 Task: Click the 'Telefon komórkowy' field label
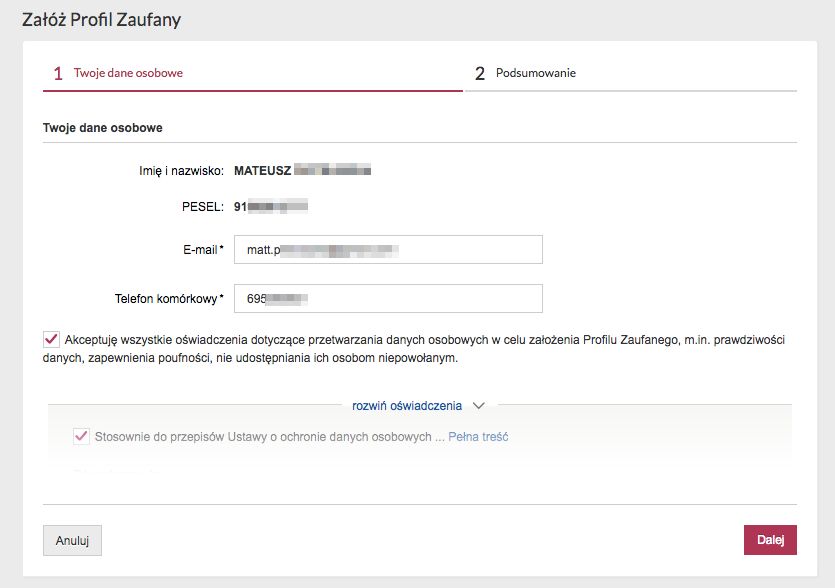pyautogui.click(x=166, y=298)
